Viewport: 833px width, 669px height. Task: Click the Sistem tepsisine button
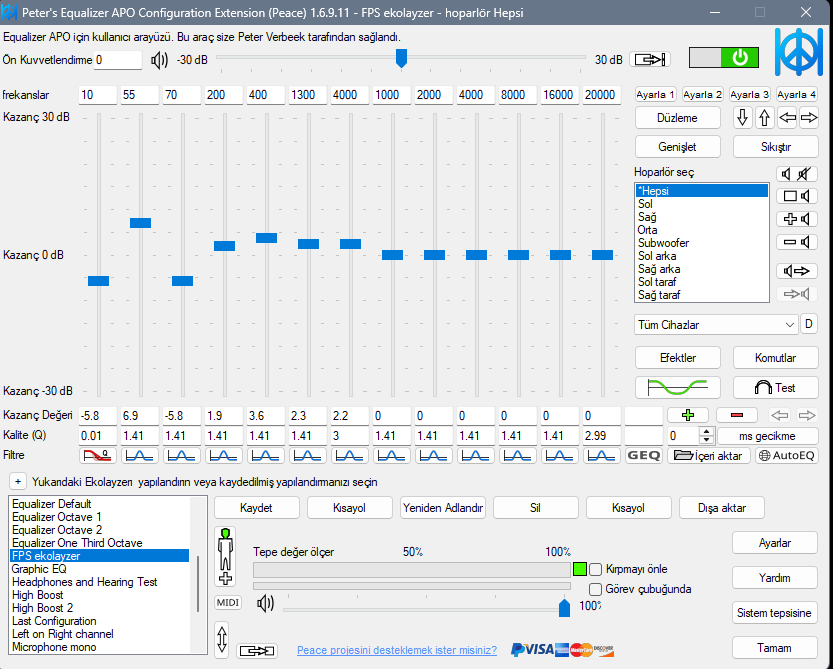774,613
